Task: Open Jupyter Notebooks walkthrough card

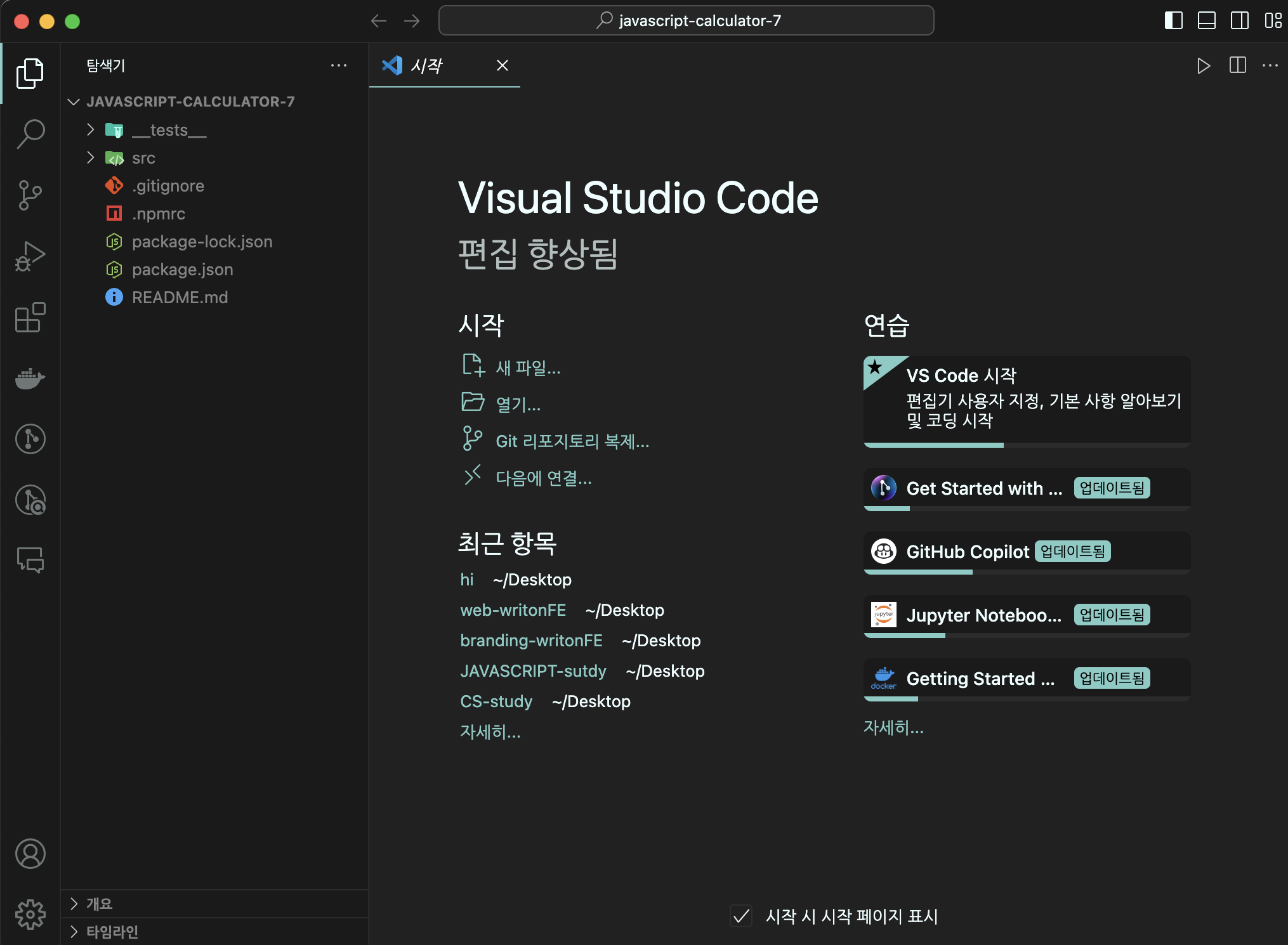Action: [1027, 616]
